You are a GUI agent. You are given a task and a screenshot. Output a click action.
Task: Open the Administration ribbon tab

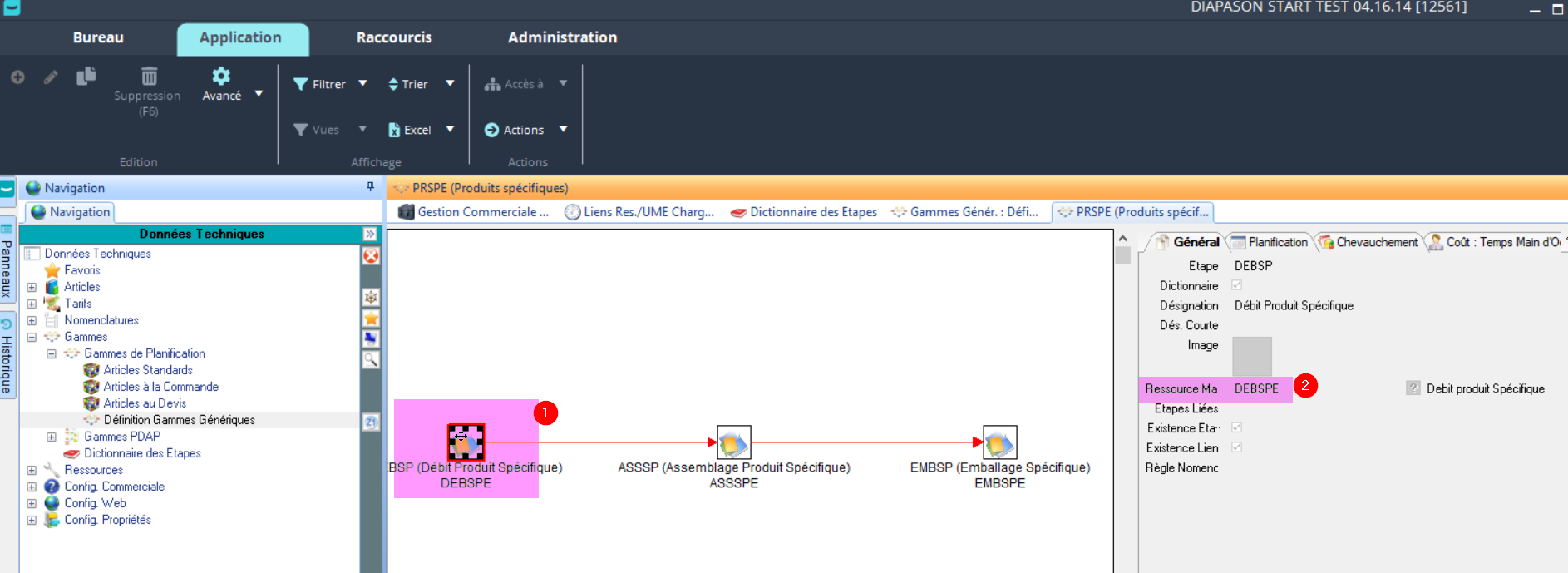[x=562, y=37]
